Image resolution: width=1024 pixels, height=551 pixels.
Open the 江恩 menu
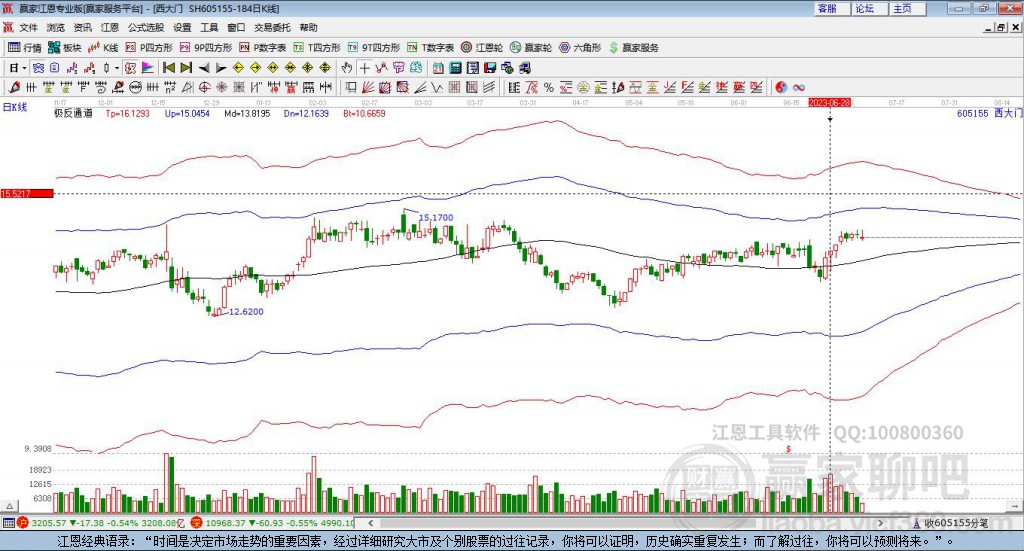tap(110, 27)
